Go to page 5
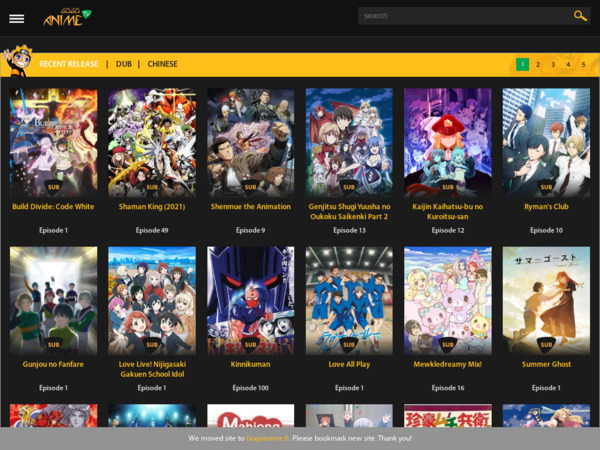600x450 pixels. 584,64
